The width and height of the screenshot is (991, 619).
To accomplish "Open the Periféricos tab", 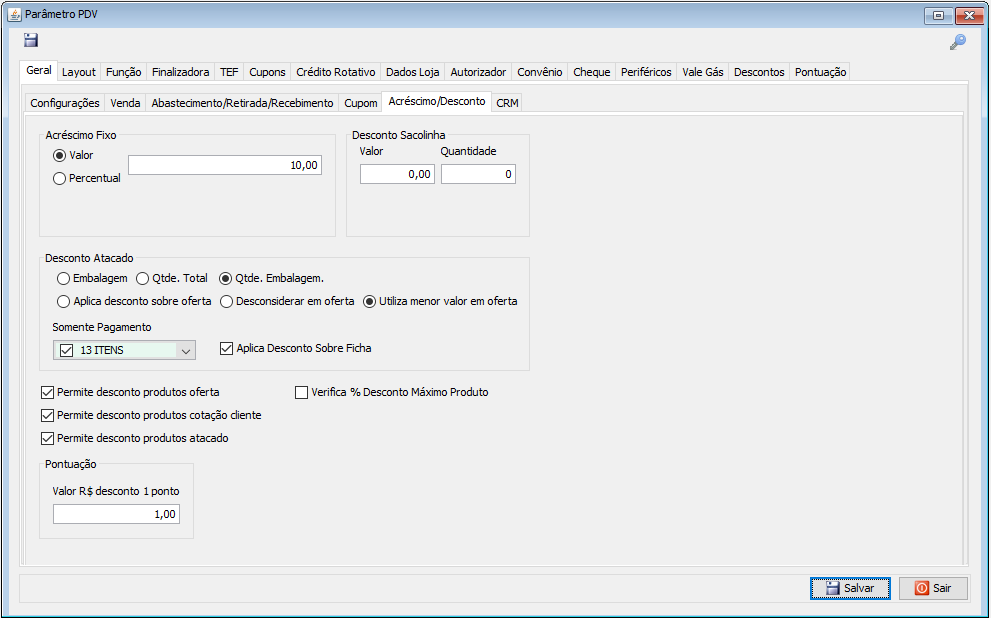I will [x=646, y=72].
